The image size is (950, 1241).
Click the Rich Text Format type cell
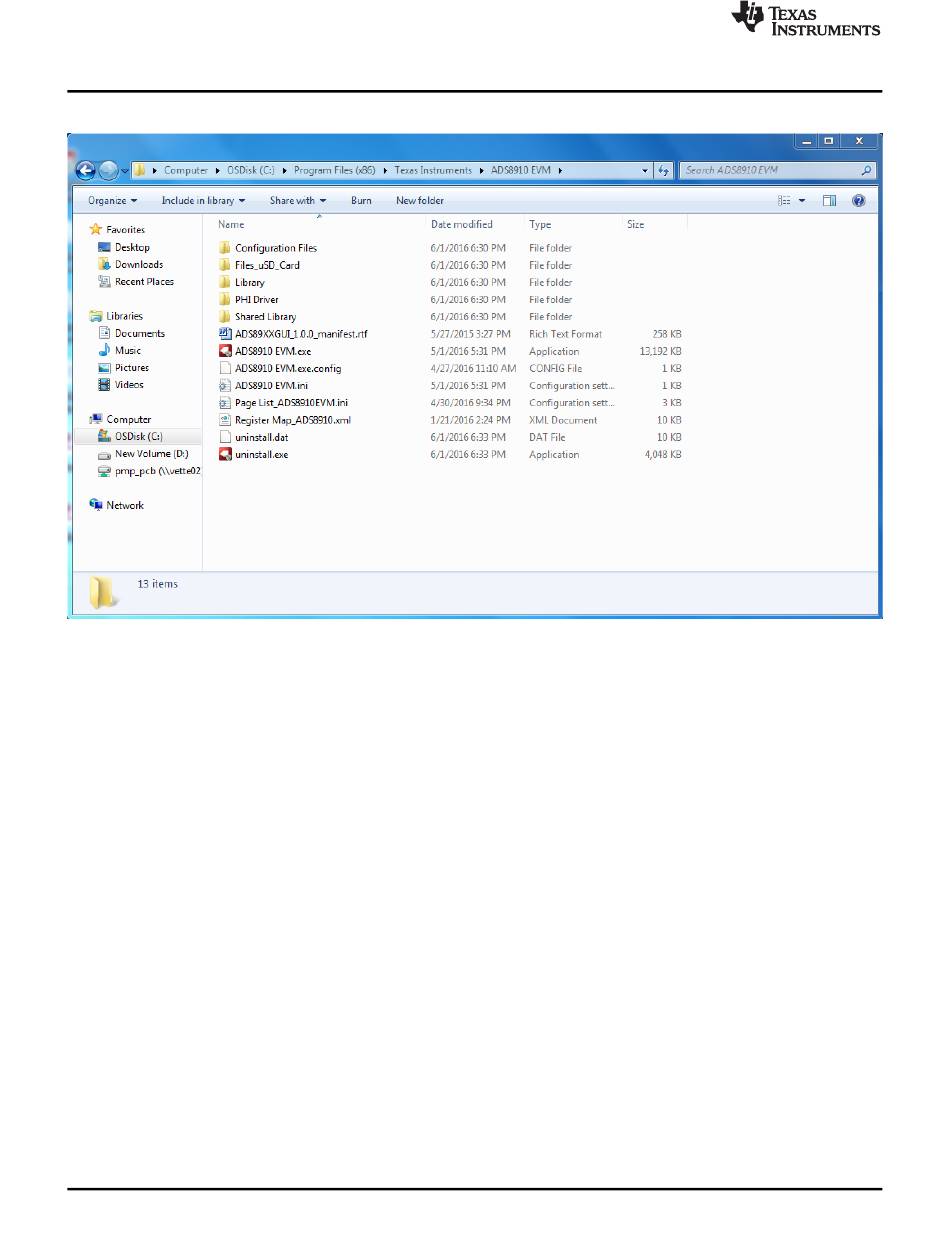(x=566, y=334)
